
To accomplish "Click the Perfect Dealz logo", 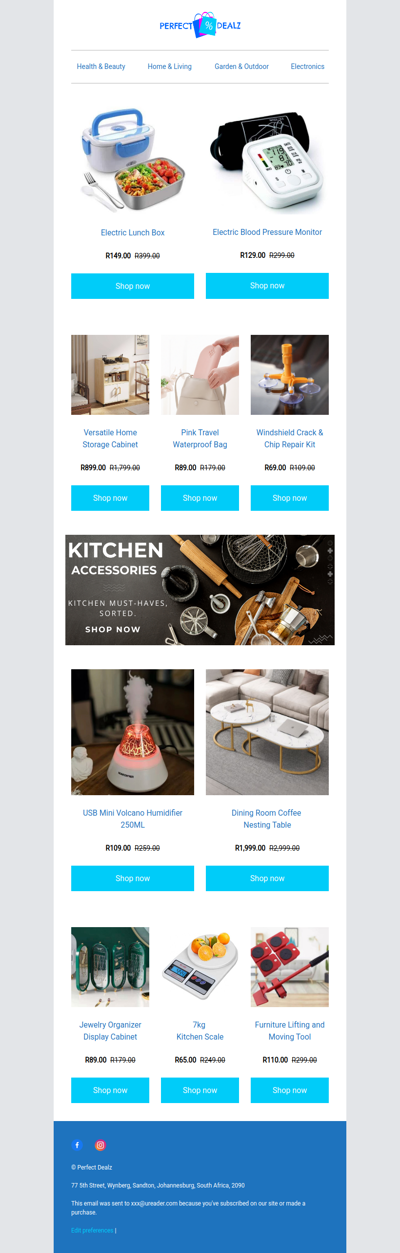I will point(200,25).
